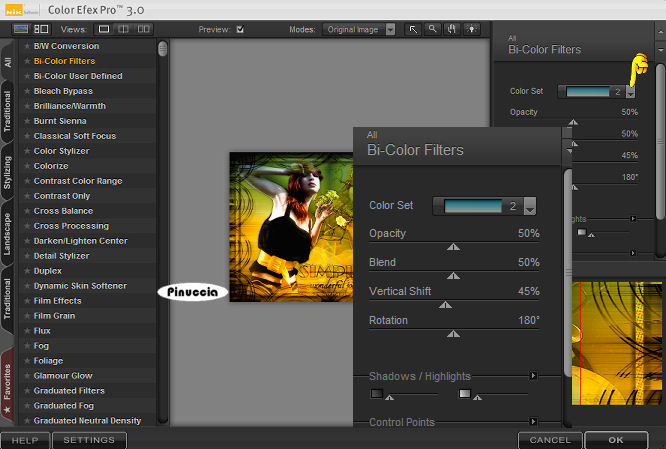Click Opacity slider handle in the enlarged panel
Viewport: 666px width, 449px height.
tap(453, 247)
